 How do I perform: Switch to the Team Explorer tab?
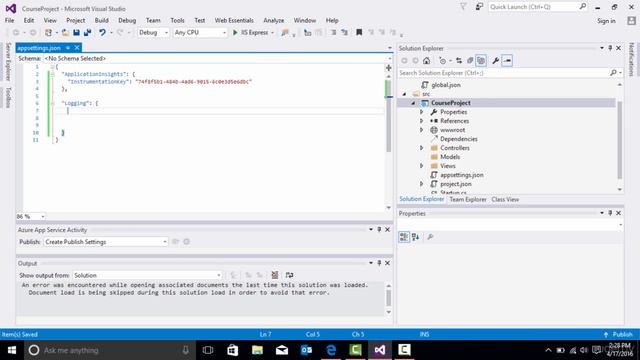pyautogui.click(x=468, y=199)
